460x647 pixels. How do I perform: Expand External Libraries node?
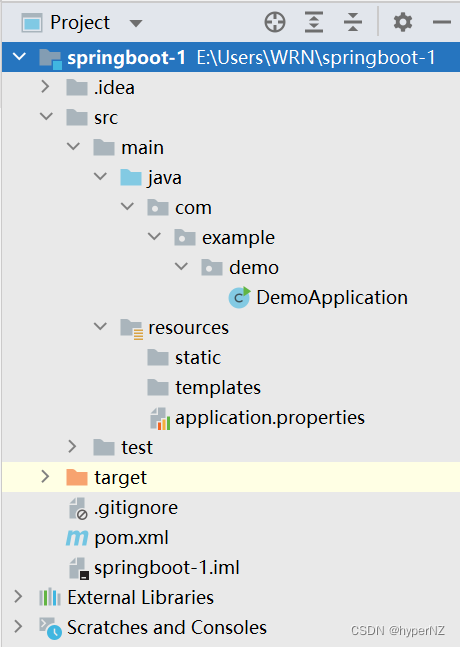tap(18, 597)
